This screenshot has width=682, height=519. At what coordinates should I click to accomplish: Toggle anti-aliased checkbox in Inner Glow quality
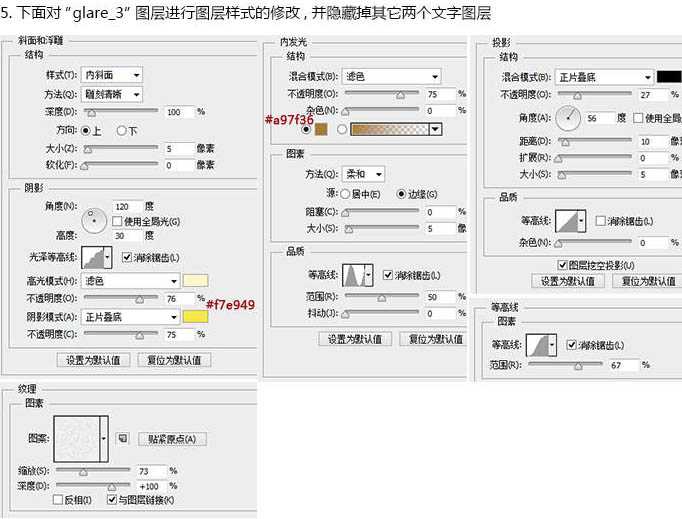(x=388, y=275)
